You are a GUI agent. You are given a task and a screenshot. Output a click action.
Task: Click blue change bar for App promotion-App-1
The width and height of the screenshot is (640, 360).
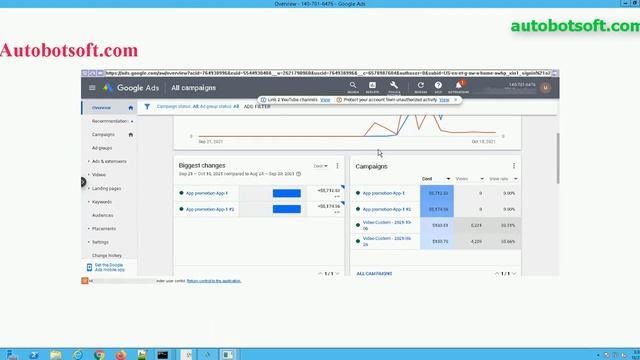tap(287, 193)
